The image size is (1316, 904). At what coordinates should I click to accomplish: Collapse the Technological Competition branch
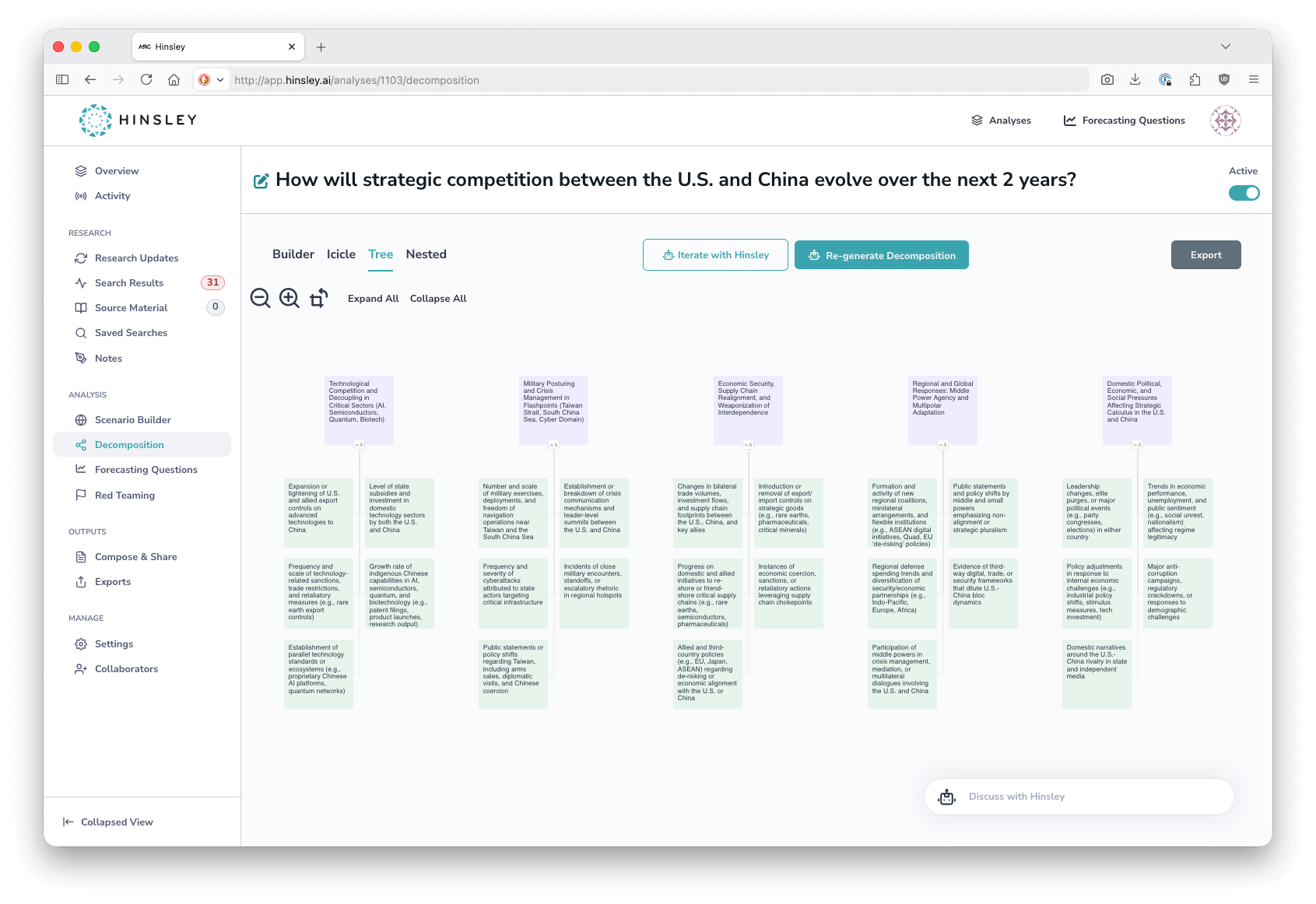pos(358,444)
